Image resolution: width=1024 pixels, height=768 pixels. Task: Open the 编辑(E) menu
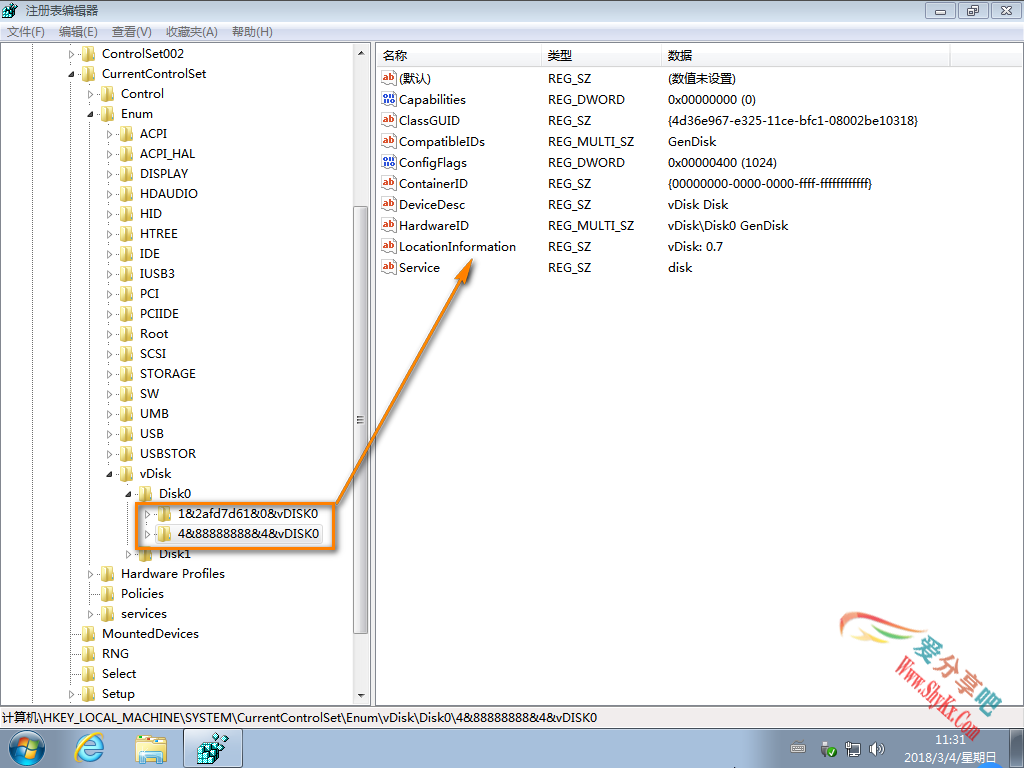click(78, 31)
